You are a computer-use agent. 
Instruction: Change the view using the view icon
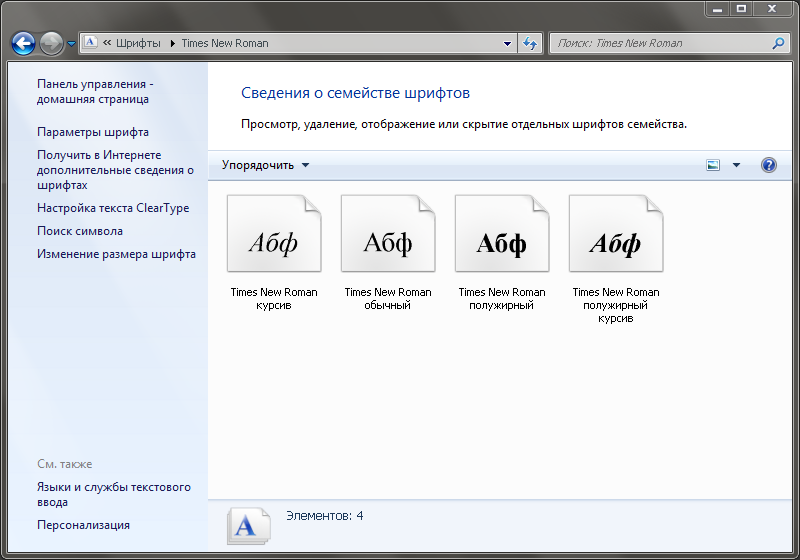click(713, 165)
